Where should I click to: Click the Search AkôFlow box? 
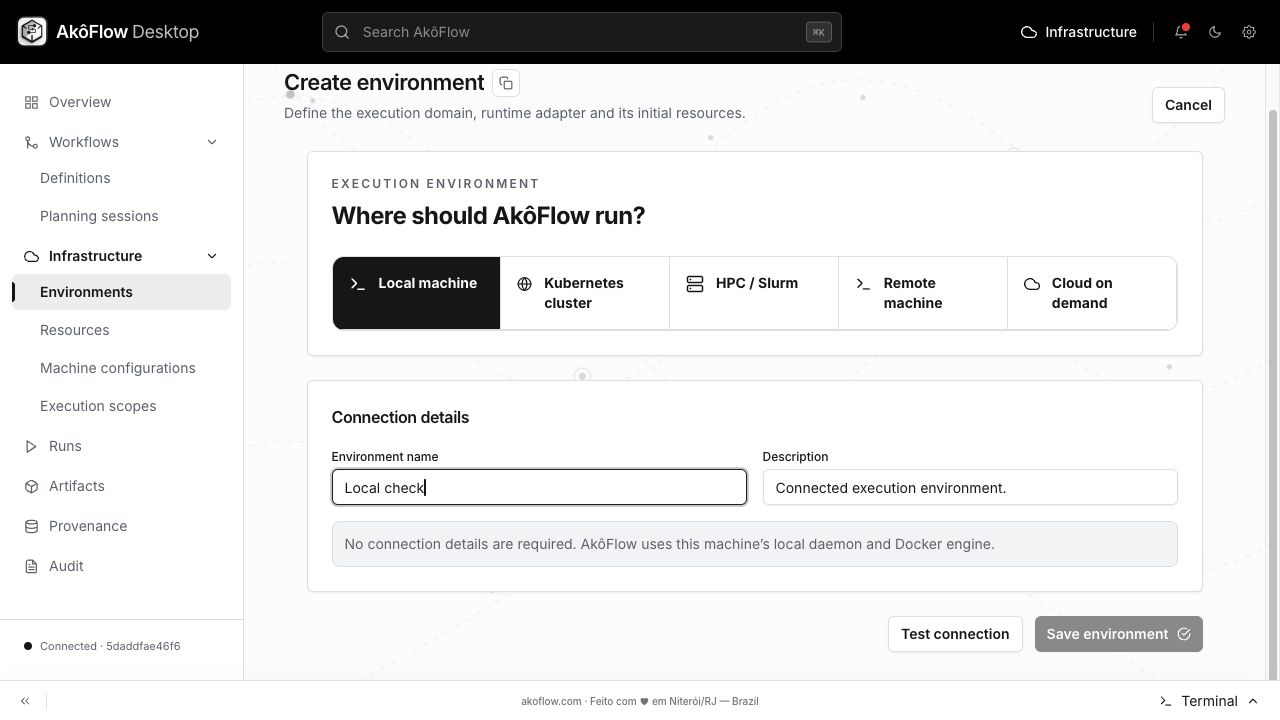click(582, 32)
